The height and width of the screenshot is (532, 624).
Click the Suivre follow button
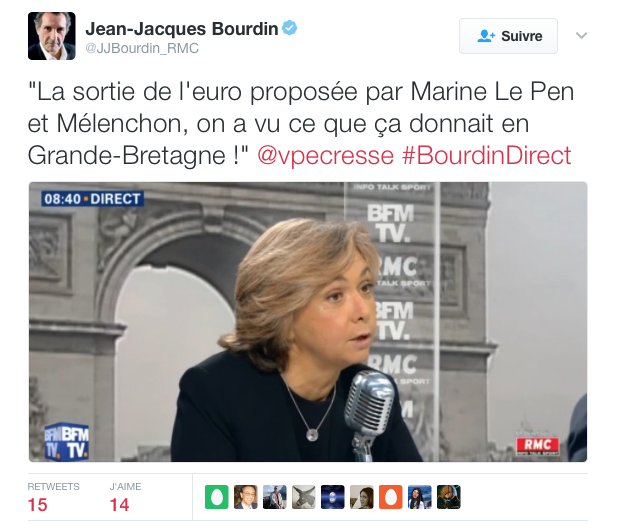(x=508, y=36)
